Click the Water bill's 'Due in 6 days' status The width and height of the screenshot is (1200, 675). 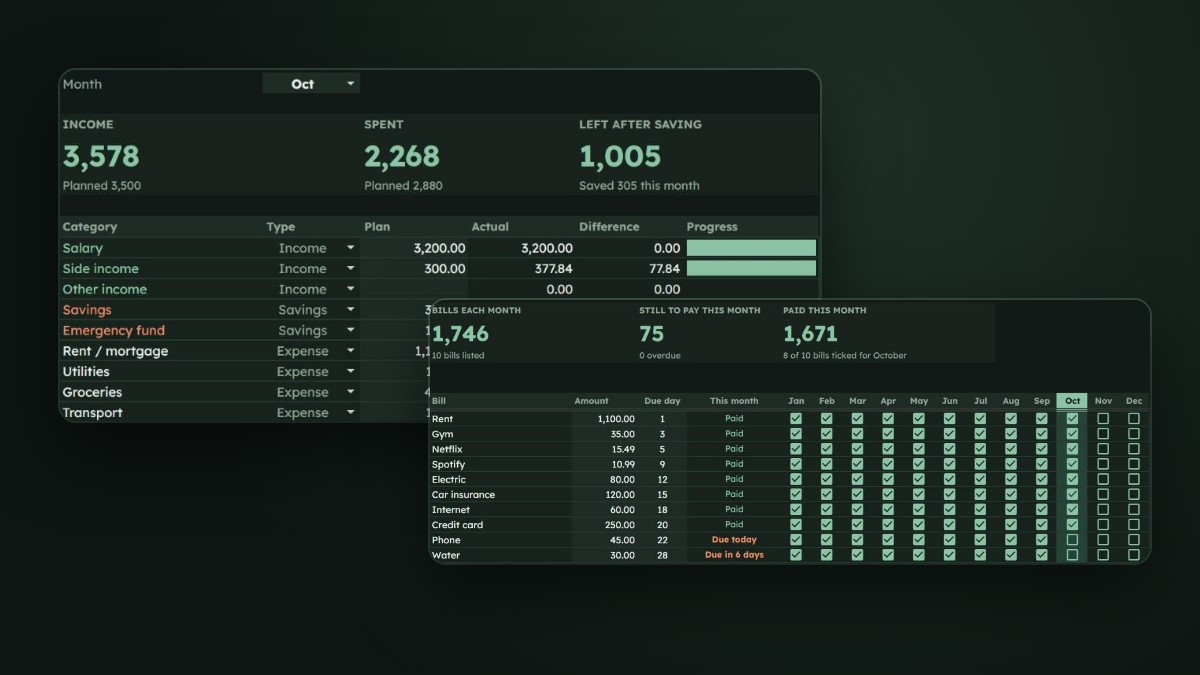click(734, 555)
